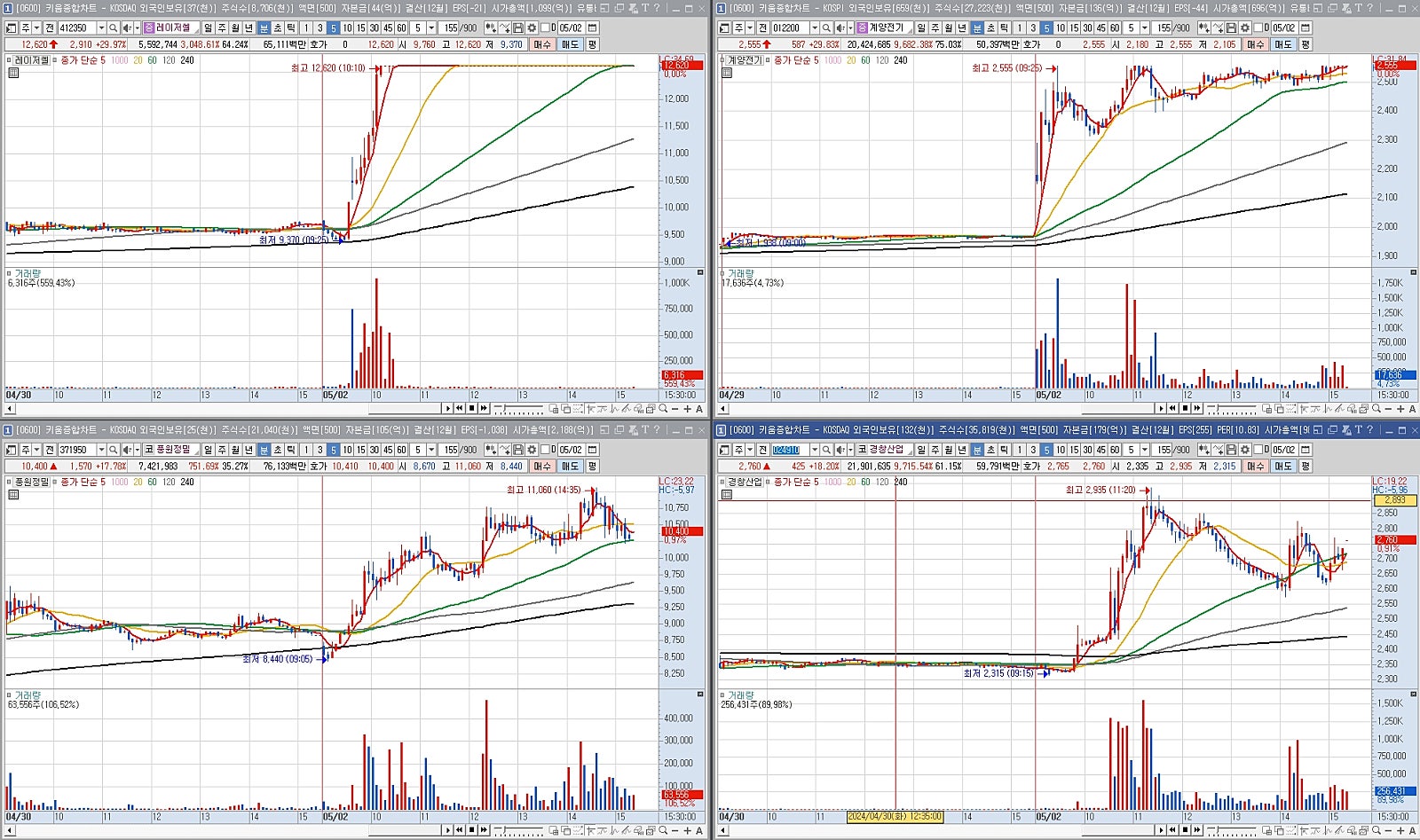Select 주 weekly period in 경창산업 chart
Screen dimensions: 1420x840
935,450
